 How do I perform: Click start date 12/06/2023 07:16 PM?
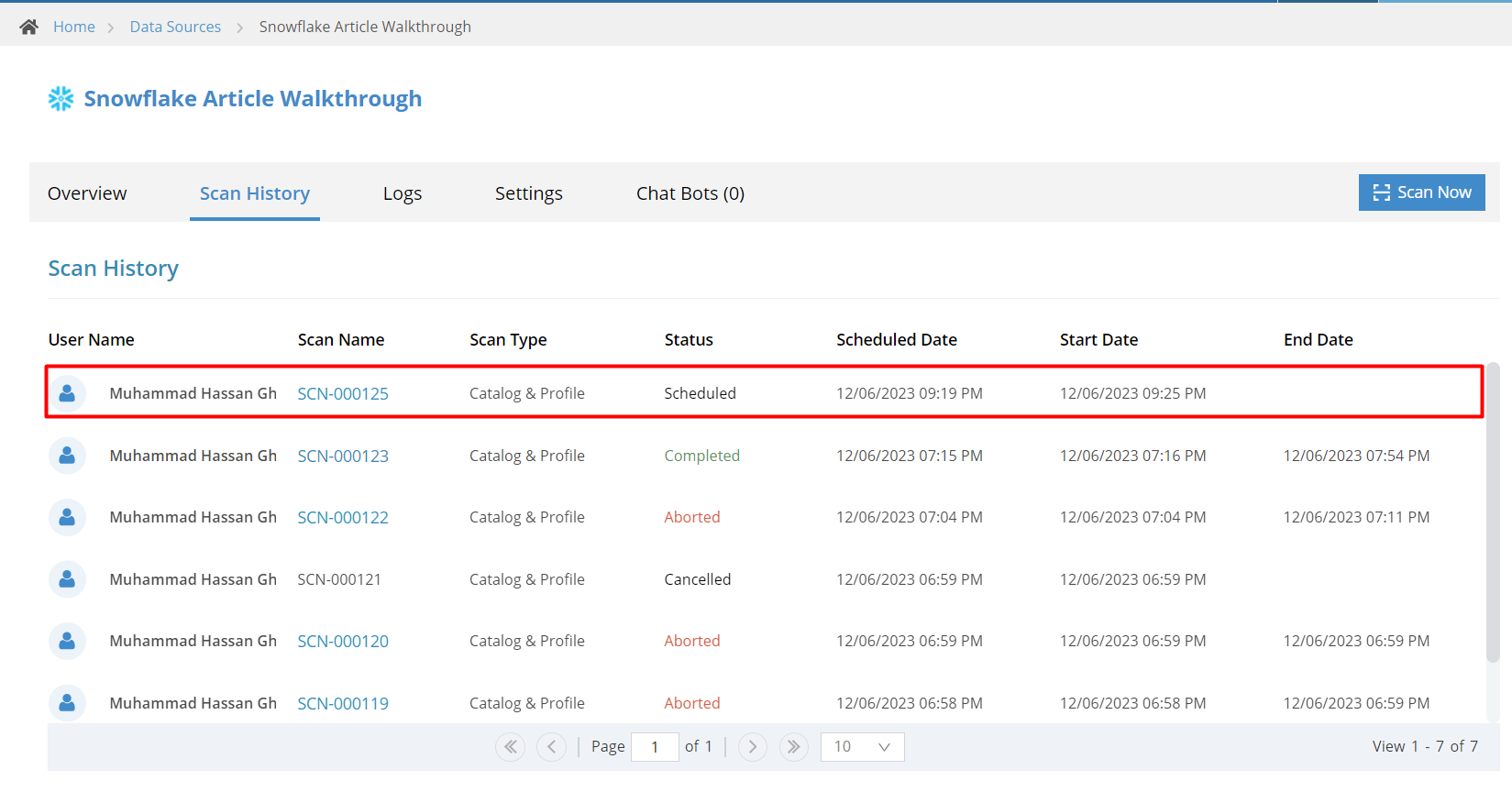[1133, 456]
